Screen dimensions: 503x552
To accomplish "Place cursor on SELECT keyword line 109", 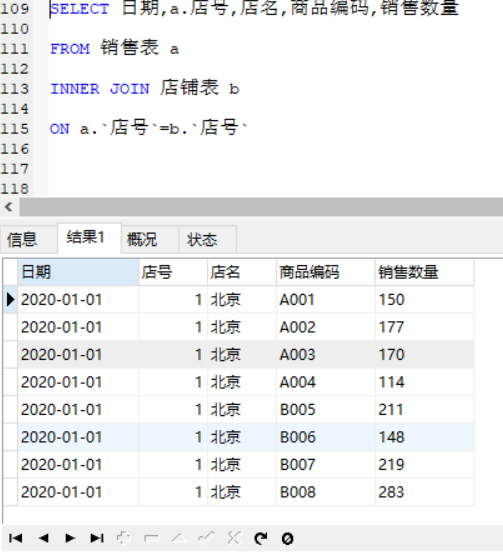I will click(x=80, y=9).
